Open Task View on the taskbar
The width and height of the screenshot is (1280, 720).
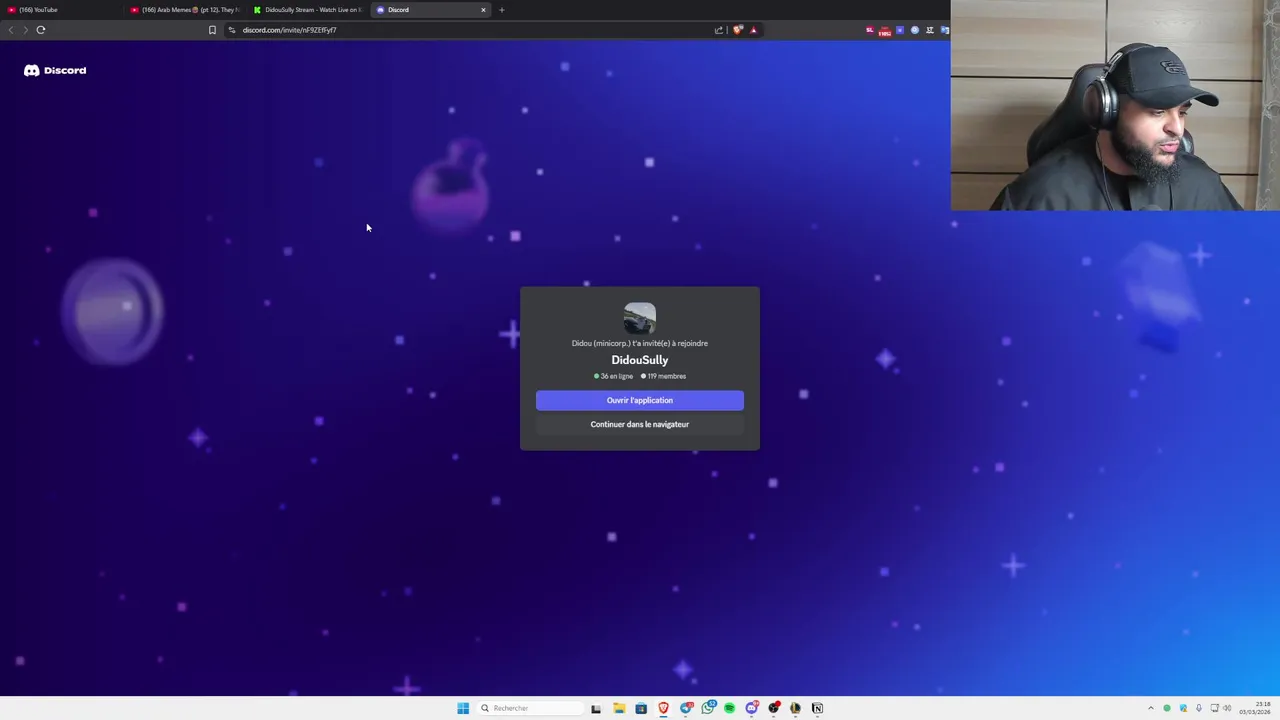596,708
